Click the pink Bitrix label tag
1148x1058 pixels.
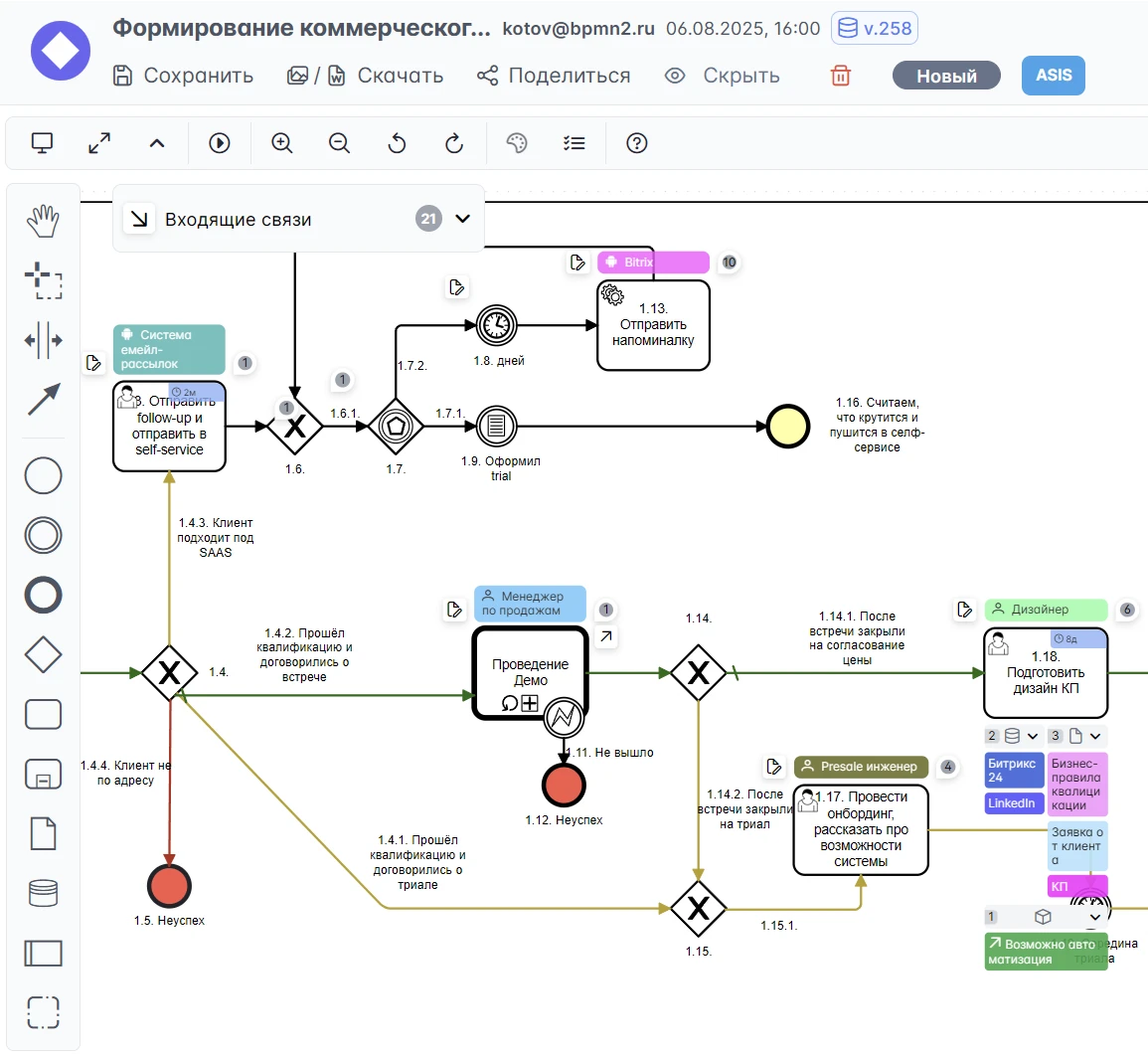(653, 263)
